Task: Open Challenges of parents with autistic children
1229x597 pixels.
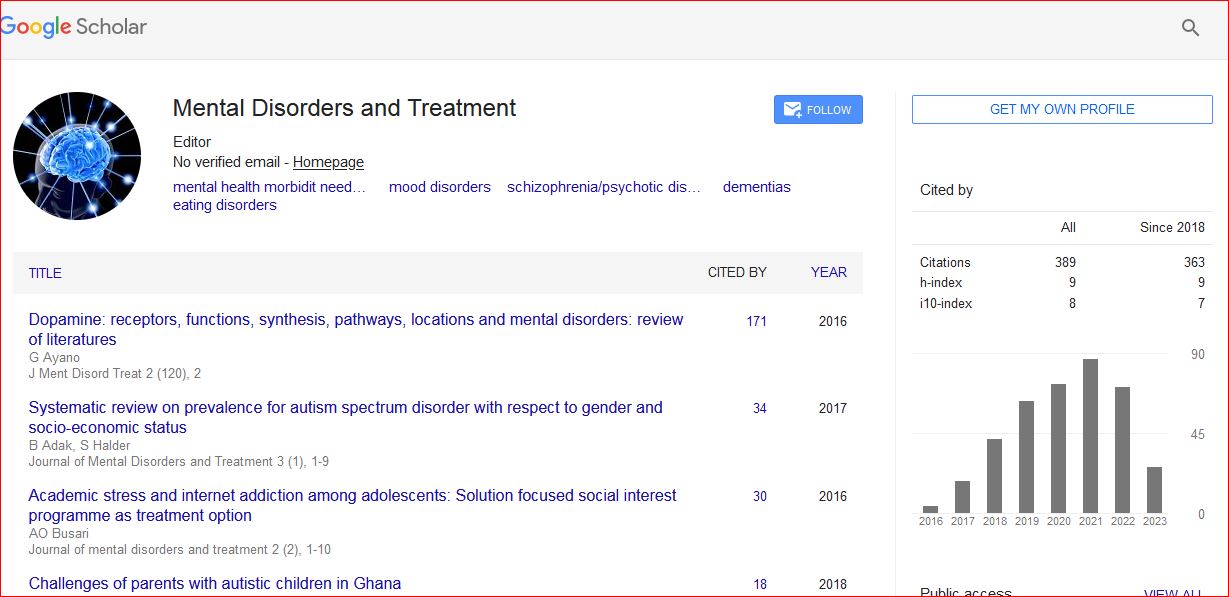Action: [214, 583]
